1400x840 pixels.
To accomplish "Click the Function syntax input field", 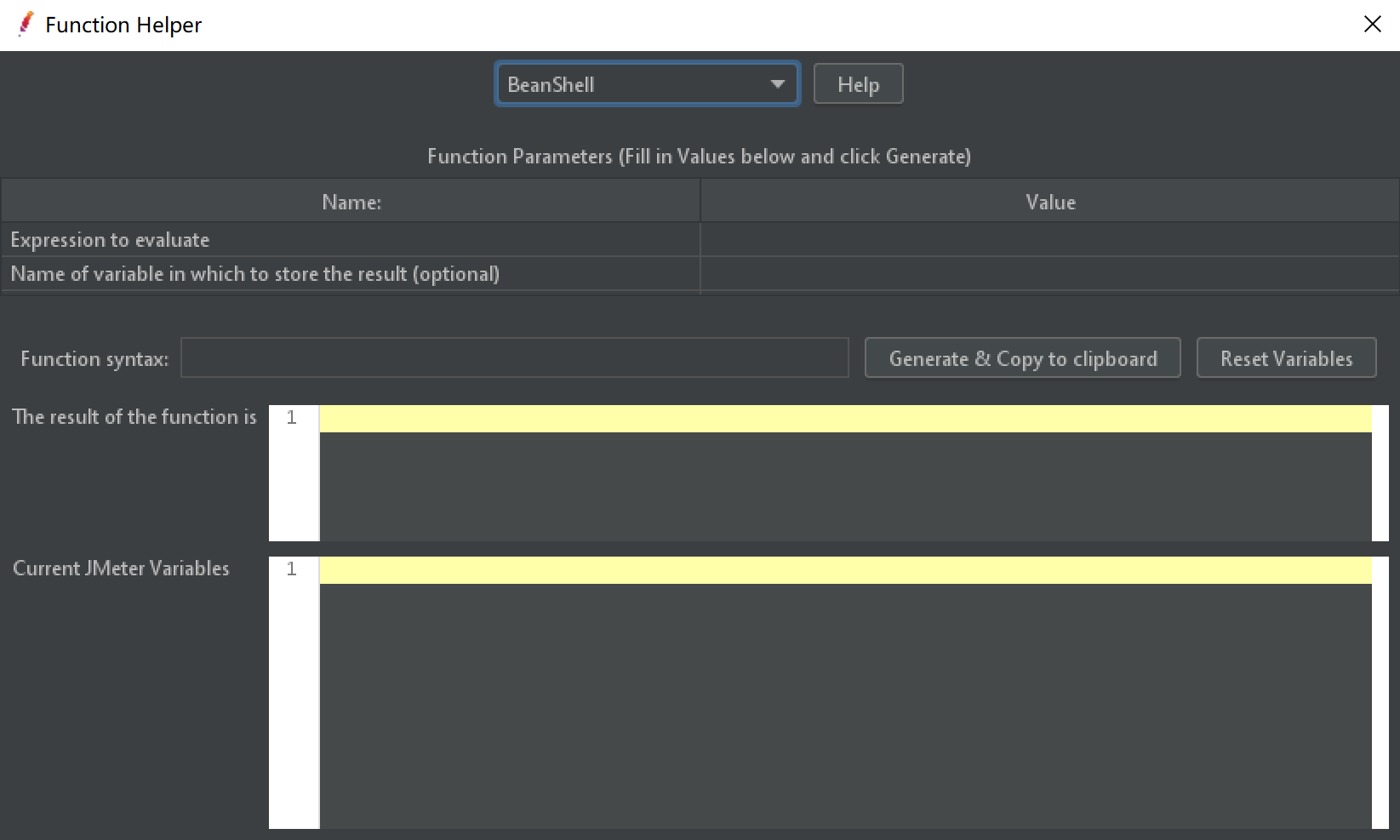I will pos(514,358).
